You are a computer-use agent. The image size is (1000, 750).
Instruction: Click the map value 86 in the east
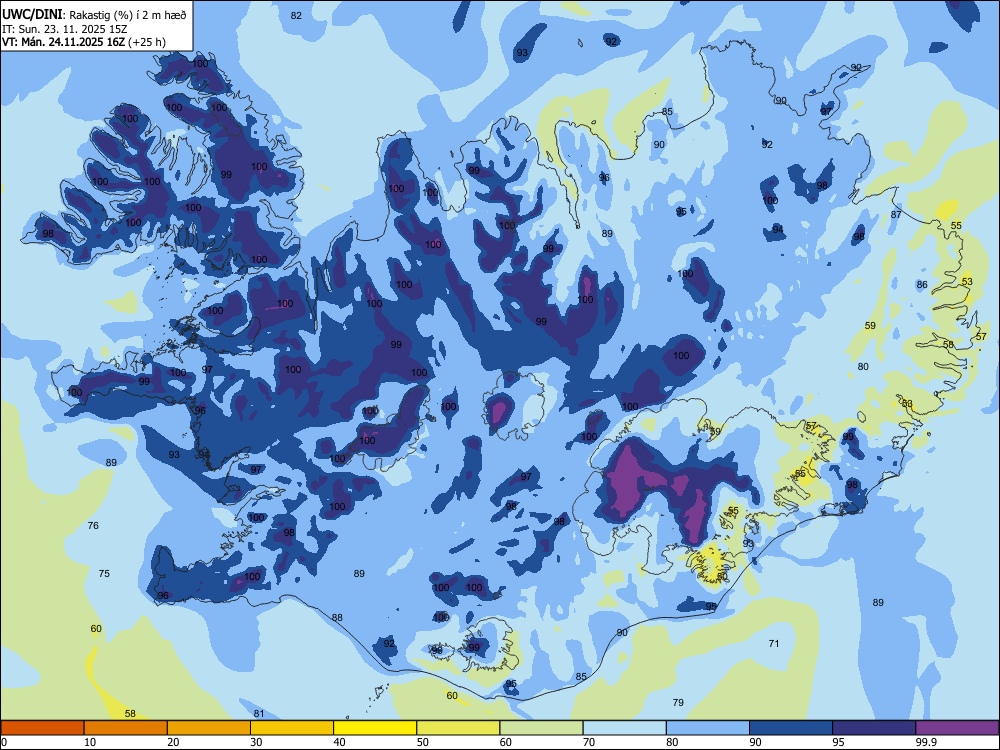click(x=922, y=284)
